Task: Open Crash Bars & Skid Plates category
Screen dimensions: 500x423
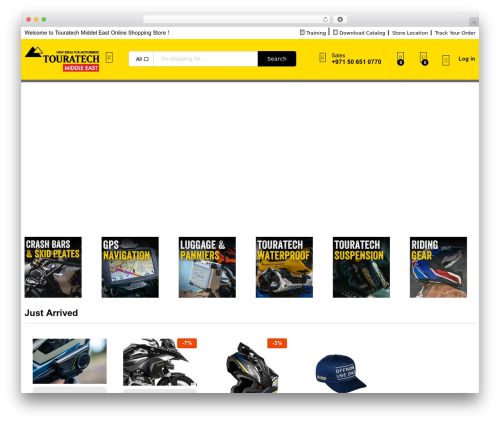Action: coord(53,267)
